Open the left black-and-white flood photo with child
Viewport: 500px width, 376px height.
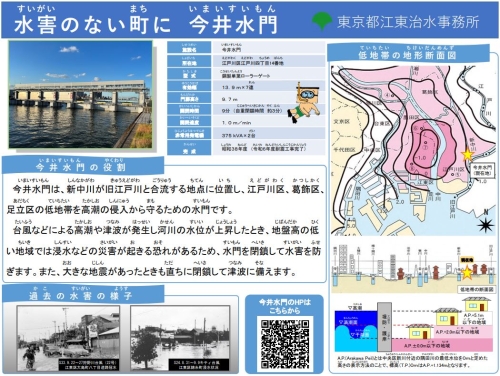[68, 338]
